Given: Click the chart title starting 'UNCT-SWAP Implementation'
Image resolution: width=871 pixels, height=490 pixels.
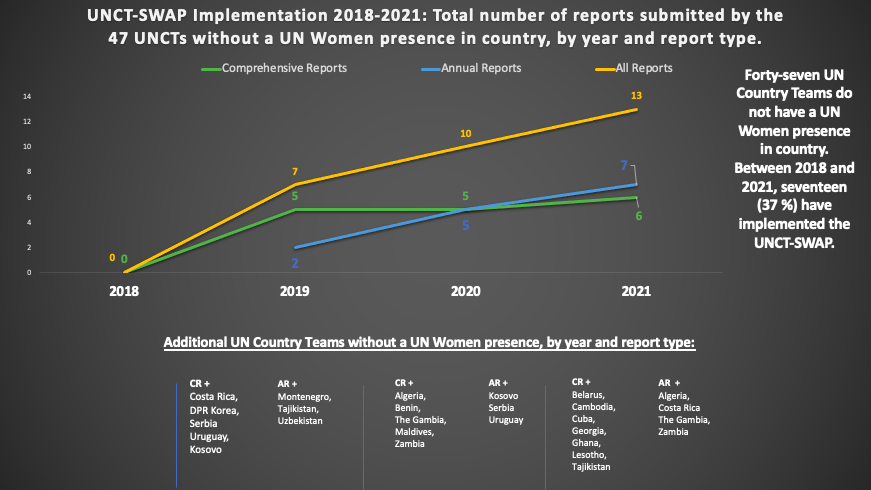Looking at the screenshot, I should (x=435, y=27).
